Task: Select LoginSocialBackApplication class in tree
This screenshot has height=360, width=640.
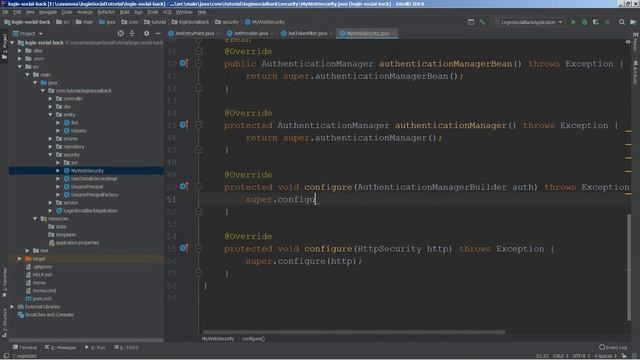Action: click(90, 211)
